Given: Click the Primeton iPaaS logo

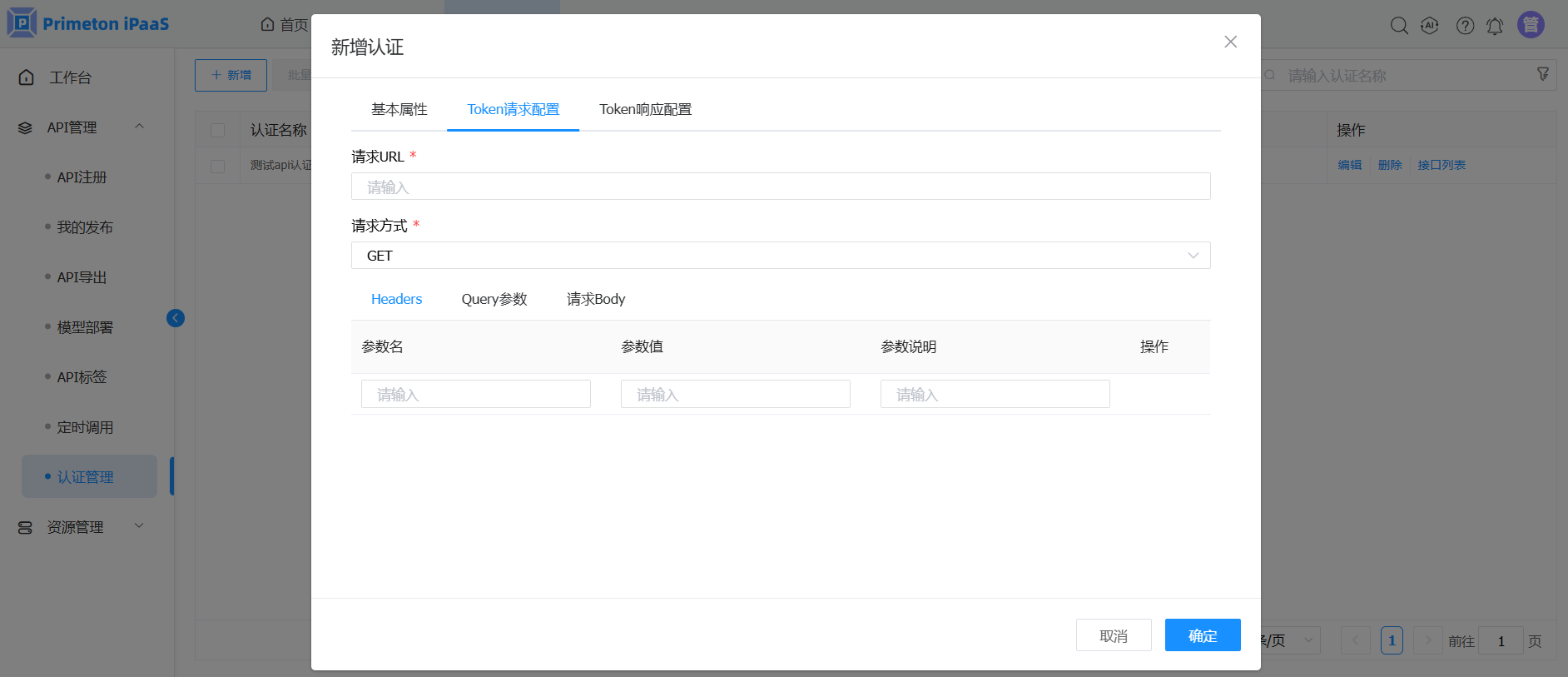Looking at the screenshot, I should coord(88,23).
